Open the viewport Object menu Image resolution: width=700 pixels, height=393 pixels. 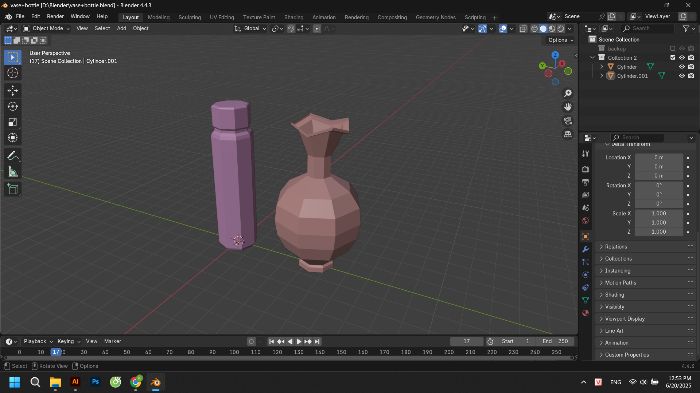coord(140,28)
